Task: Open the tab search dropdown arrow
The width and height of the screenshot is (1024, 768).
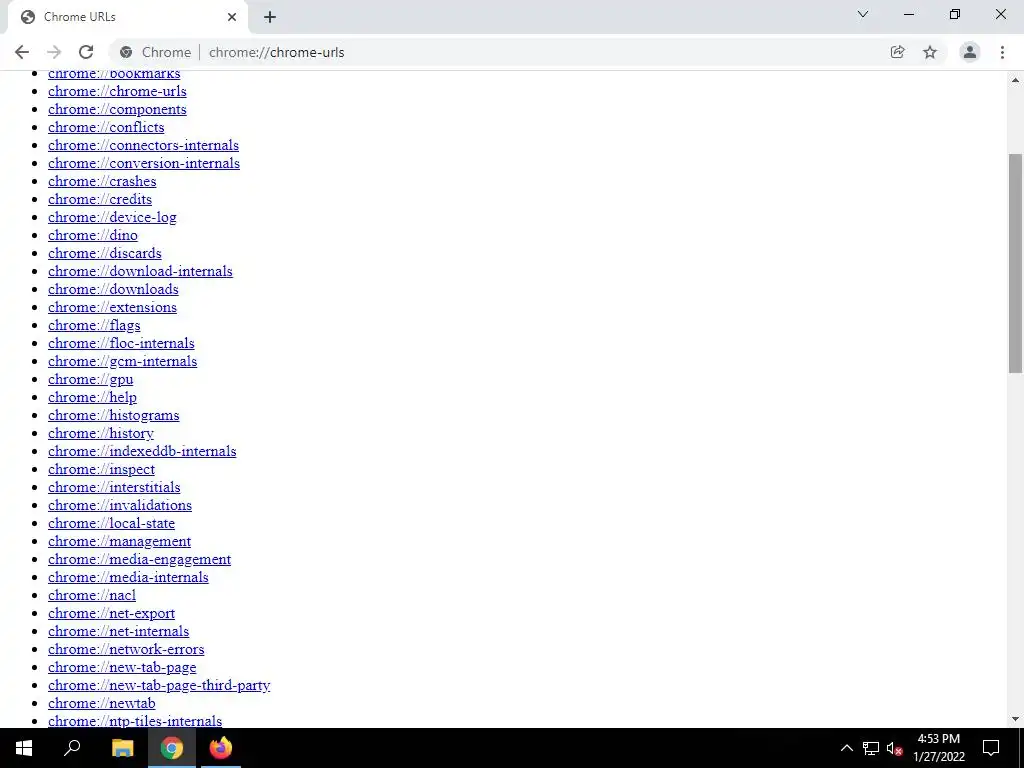Action: pyautogui.click(x=863, y=14)
